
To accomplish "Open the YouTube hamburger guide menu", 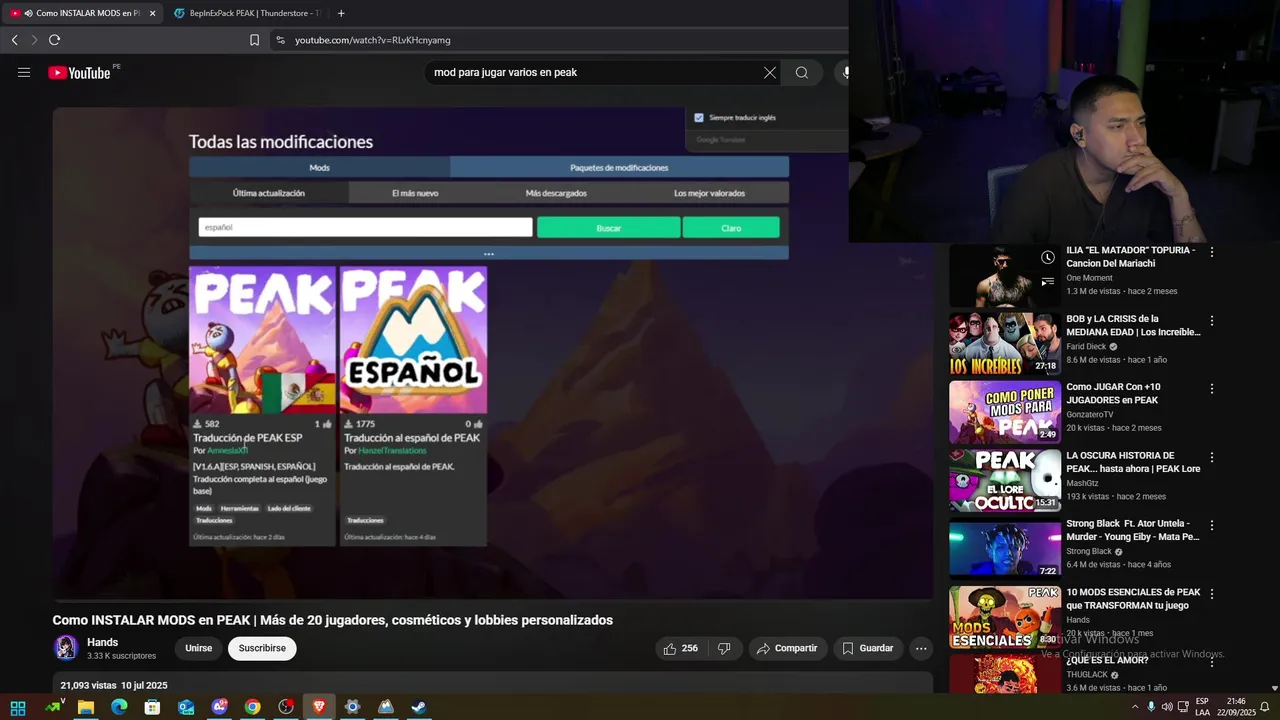I will [24, 72].
